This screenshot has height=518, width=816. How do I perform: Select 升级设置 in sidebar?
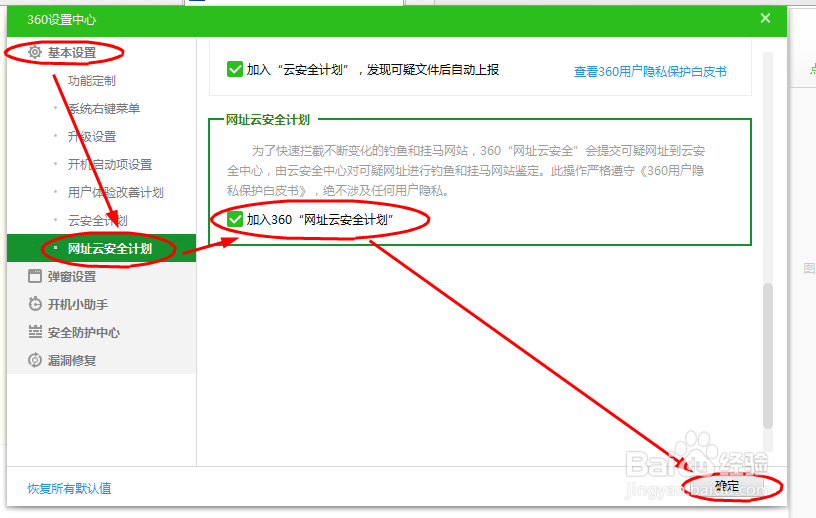92,136
